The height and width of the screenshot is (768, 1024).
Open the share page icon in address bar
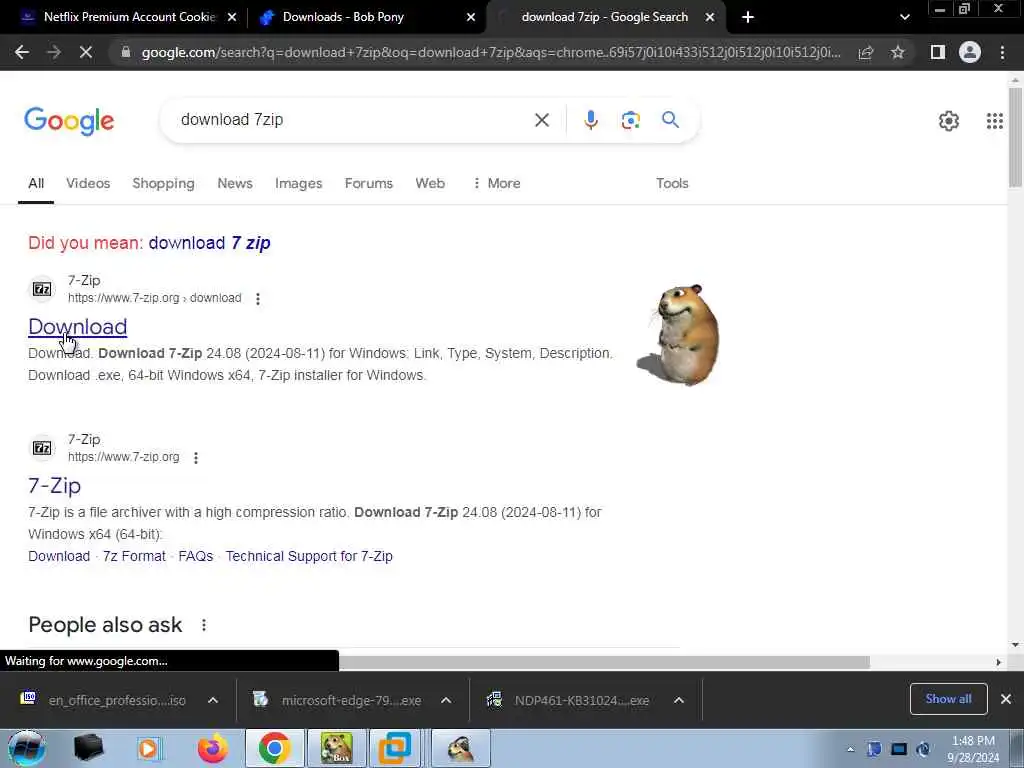(866, 52)
